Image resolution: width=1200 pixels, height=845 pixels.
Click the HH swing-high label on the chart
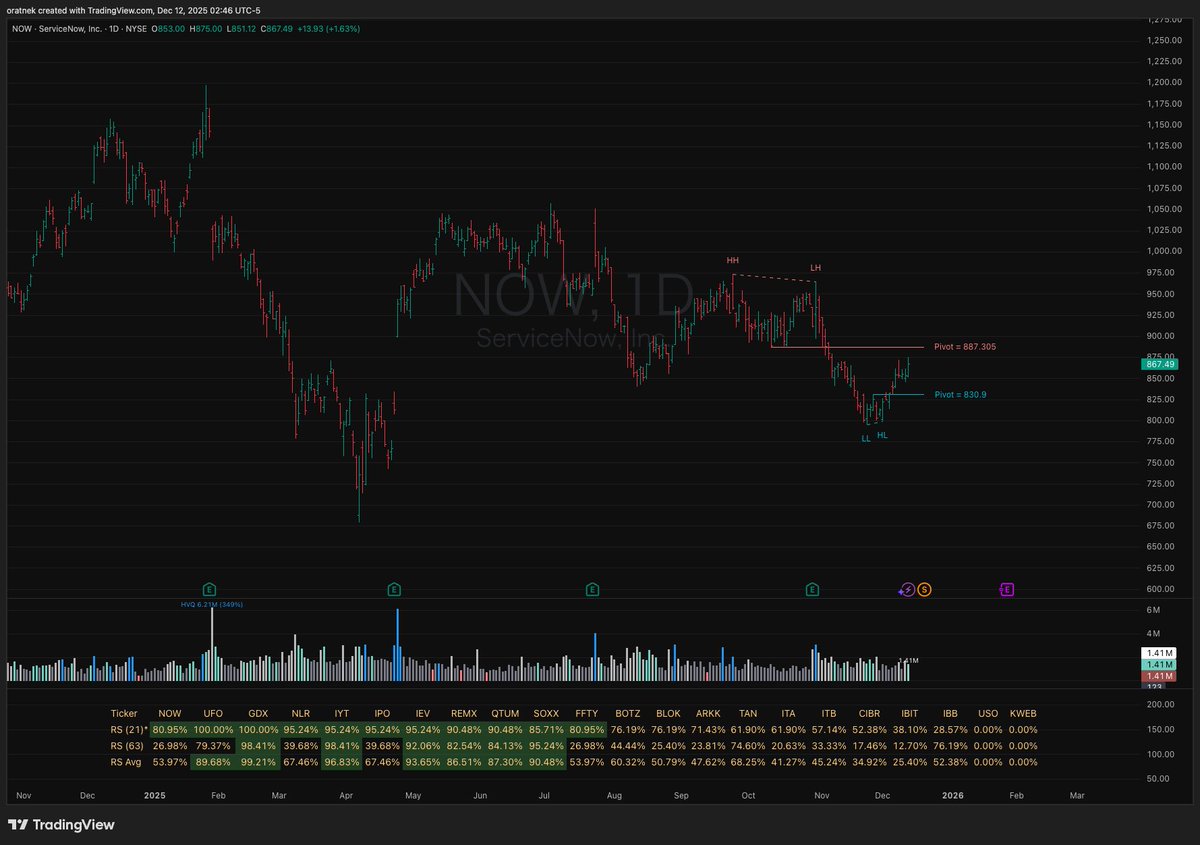click(x=732, y=261)
